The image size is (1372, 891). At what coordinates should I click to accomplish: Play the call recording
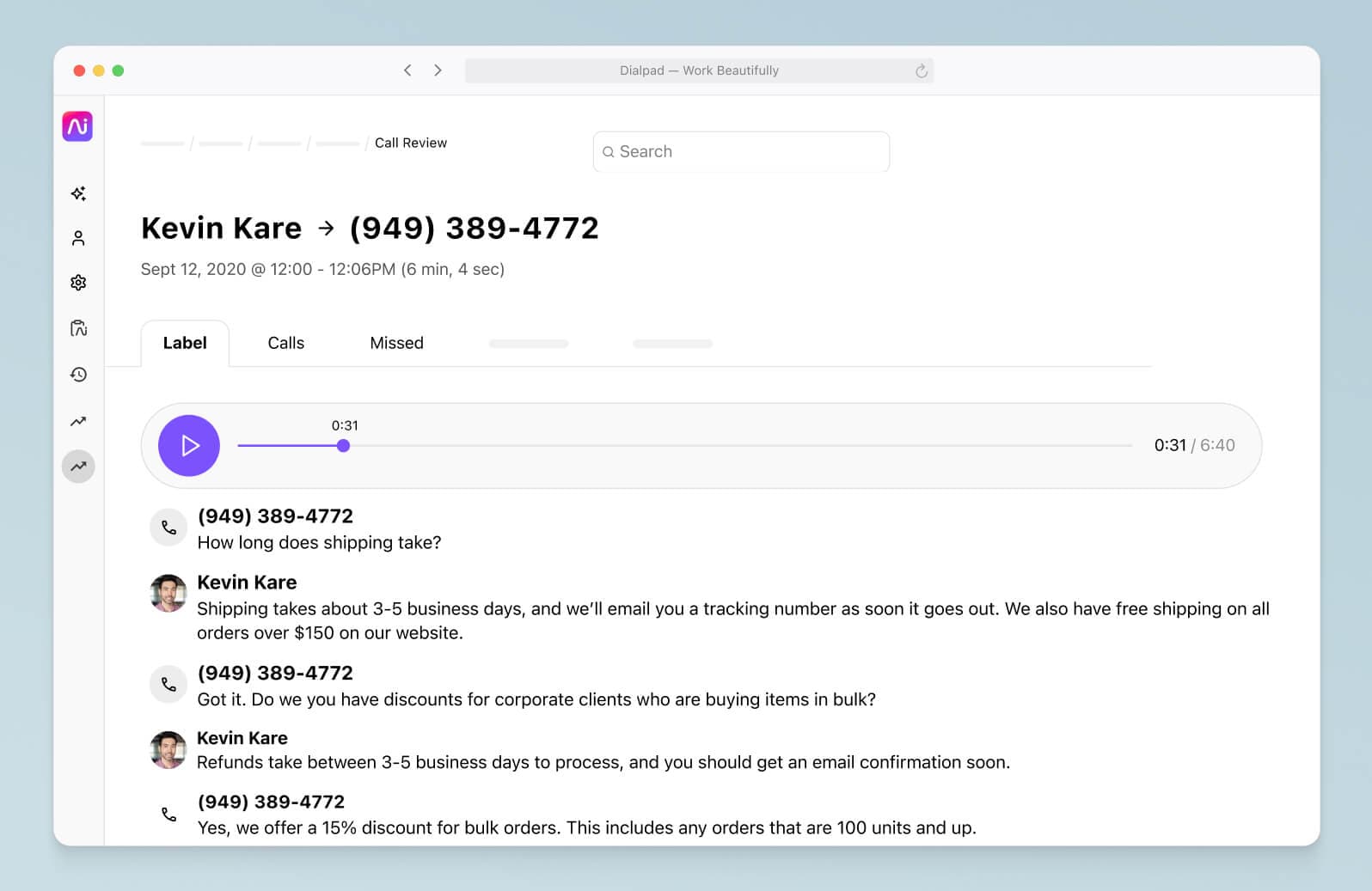pos(189,445)
